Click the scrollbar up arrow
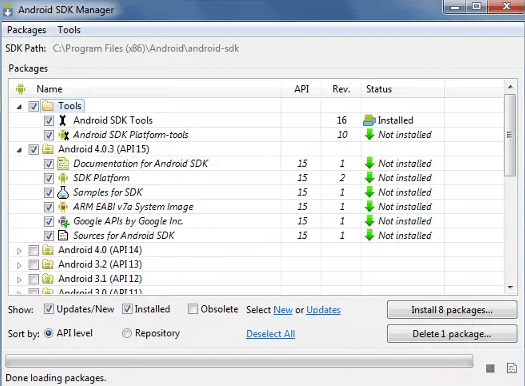This screenshot has height=386, width=525. 510,87
